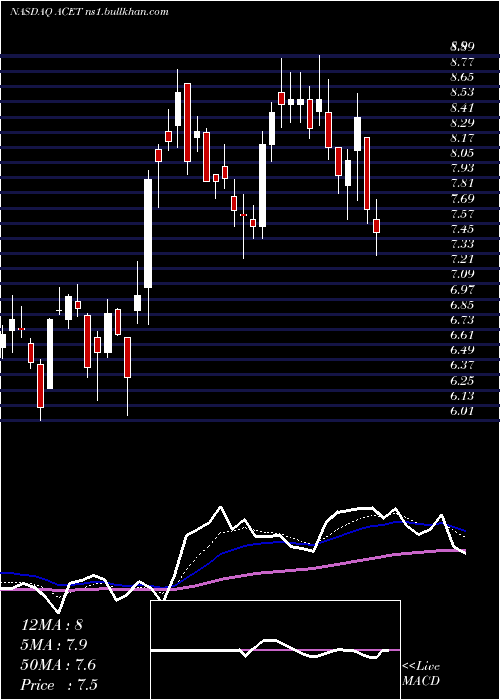500x700 pixels.
Task: Click the 7.21 price axis label
Action: [x=462, y=259]
